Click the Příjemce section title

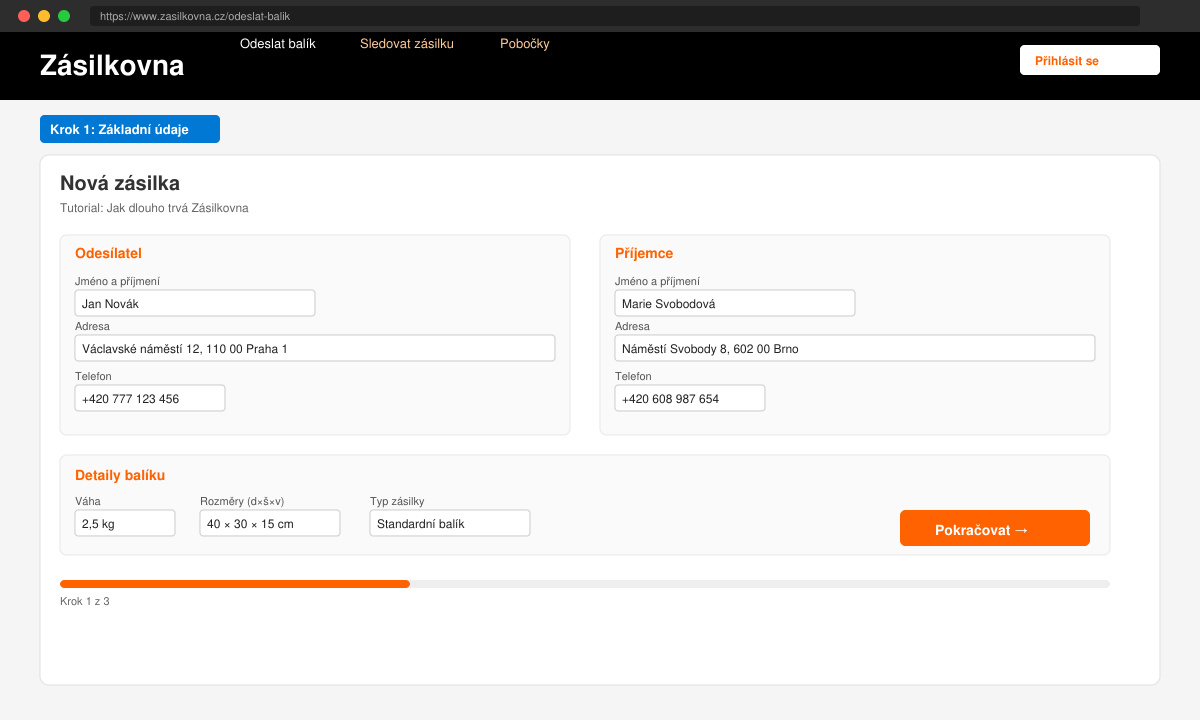(644, 253)
